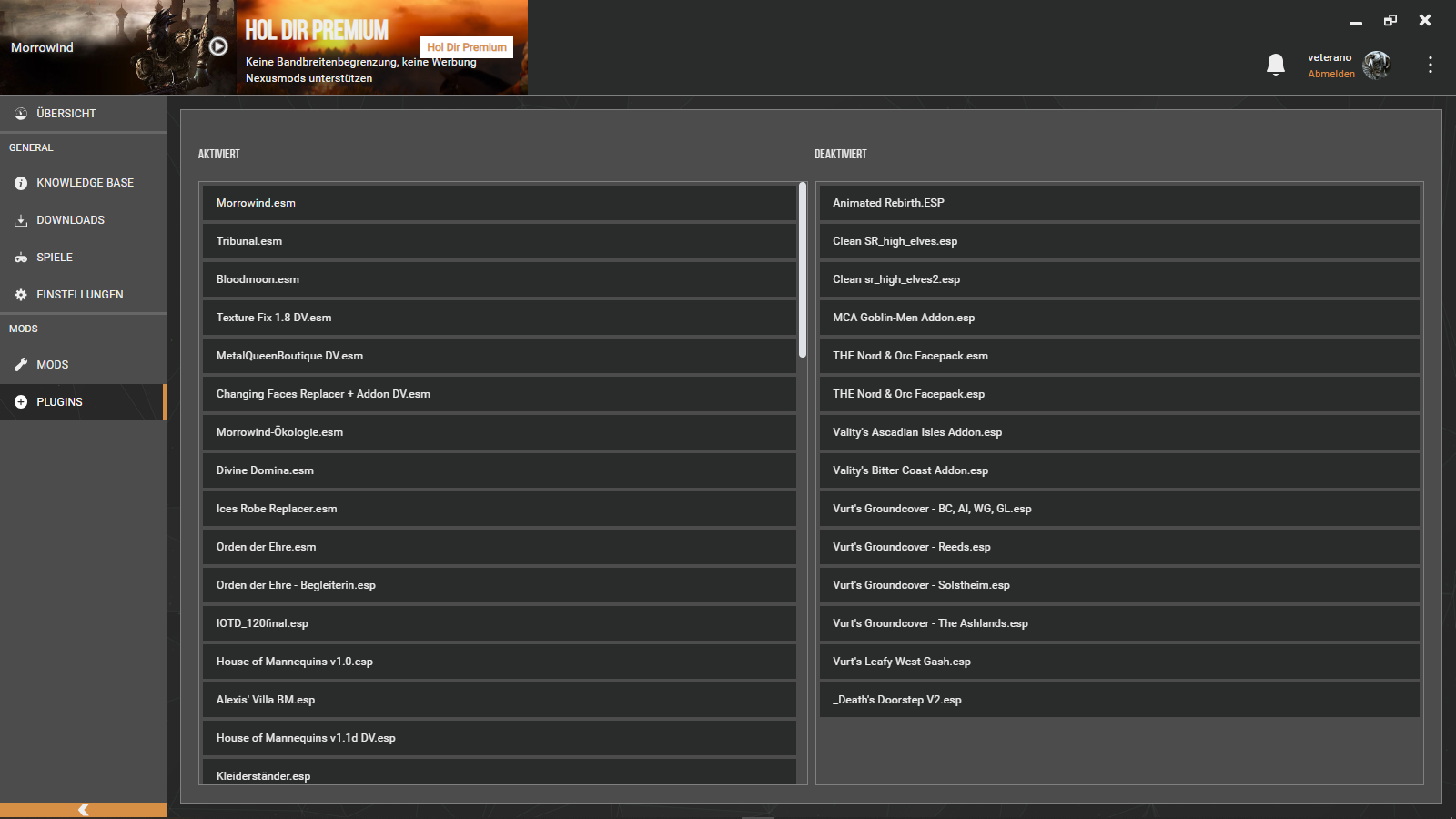
Task: Click the Abmelden logout link
Action: pyautogui.click(x=1330, y=75)
